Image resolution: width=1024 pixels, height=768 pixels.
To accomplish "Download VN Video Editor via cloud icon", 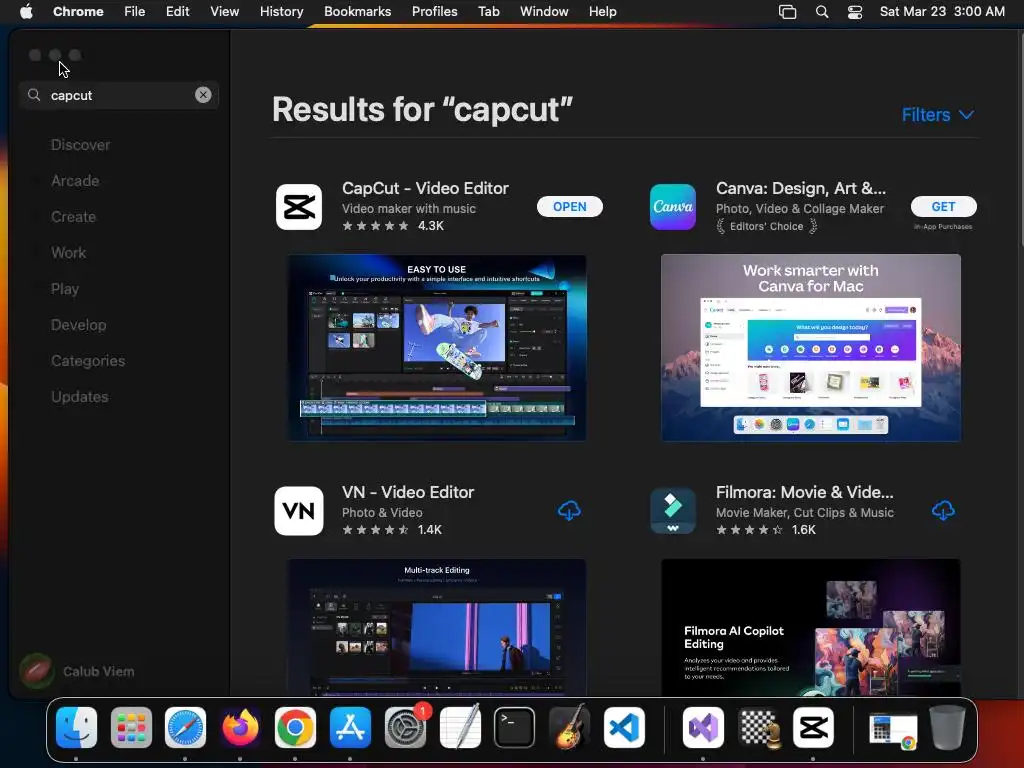I will (569, 511).
